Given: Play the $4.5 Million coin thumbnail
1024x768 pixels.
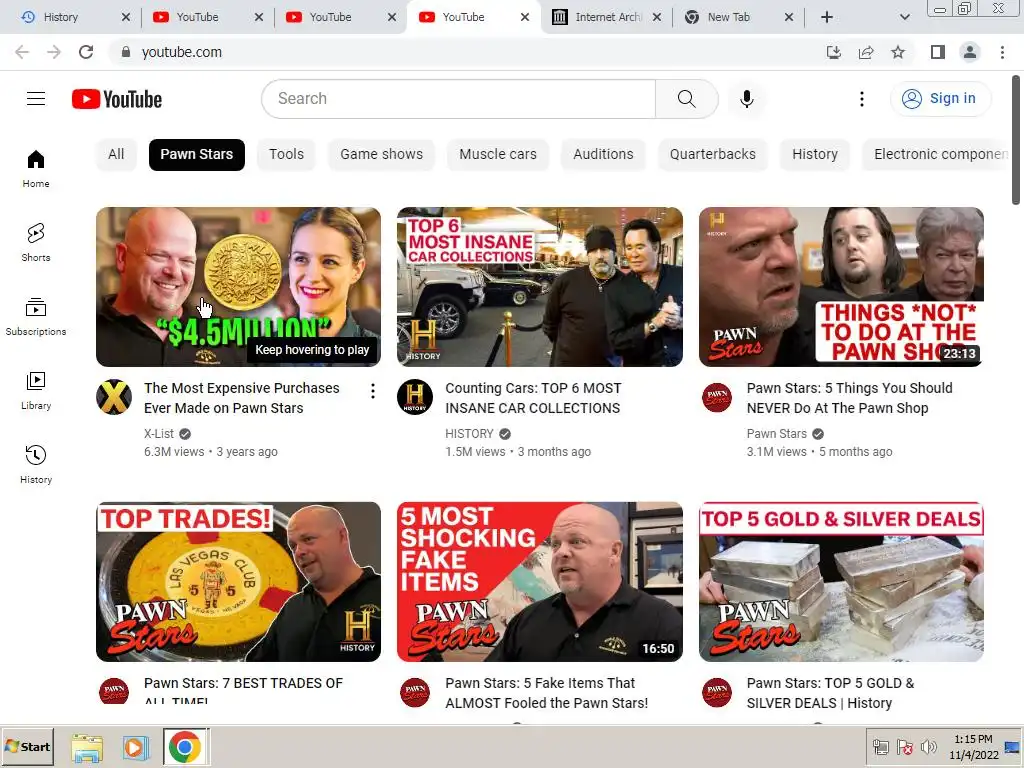Looking at the screenshot, I should (238, 287).
